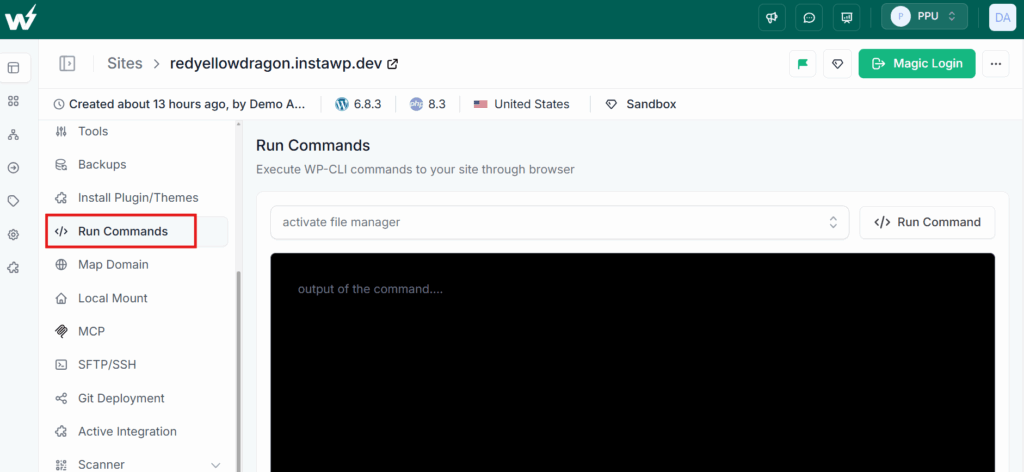1024x472 pixels.
Task: Click the command output terminal area
Action: click(x=633, y=362)
